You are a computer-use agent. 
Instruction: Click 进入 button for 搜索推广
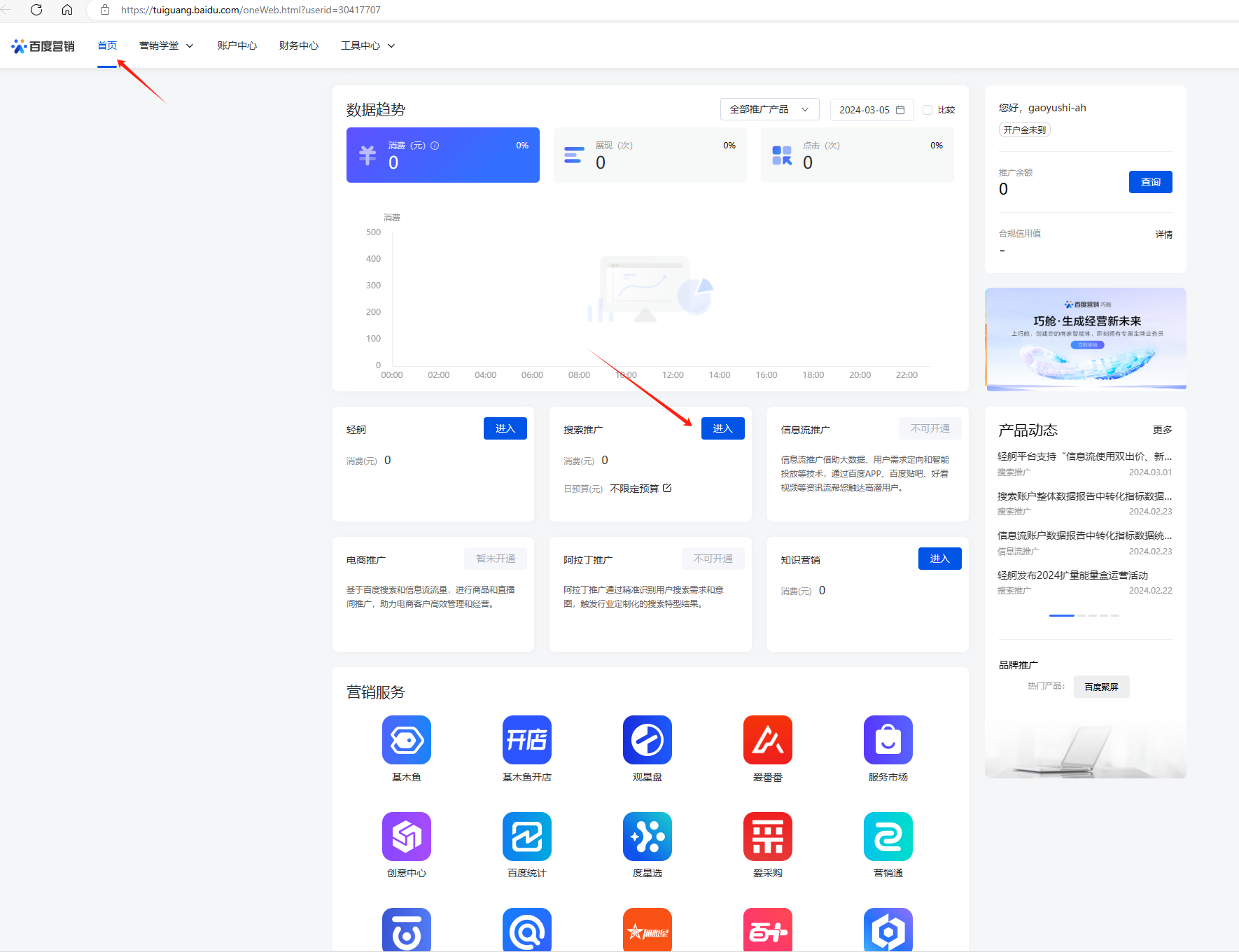723,428
